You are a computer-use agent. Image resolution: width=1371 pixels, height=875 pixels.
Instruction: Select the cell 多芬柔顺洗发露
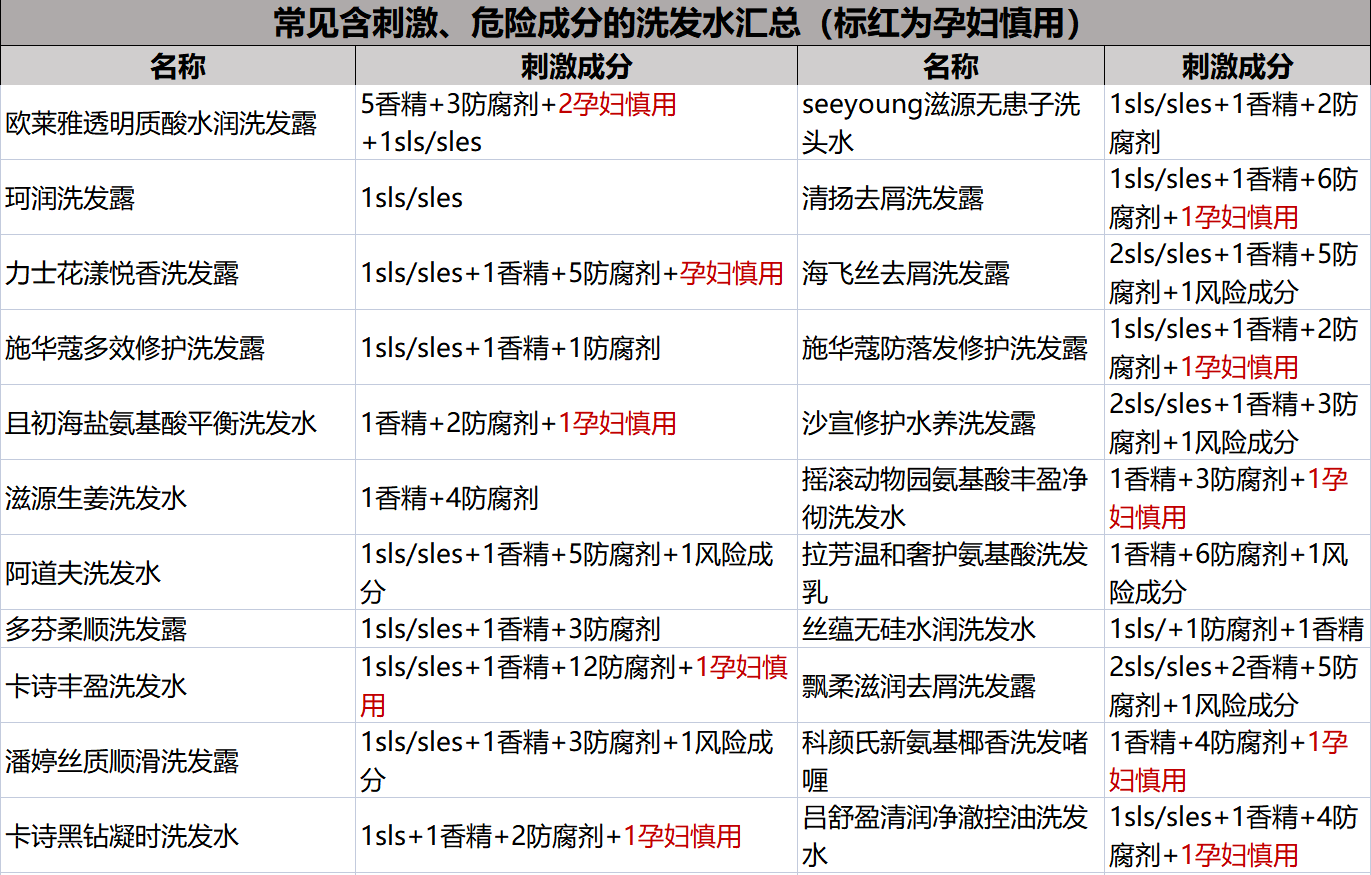178,629
